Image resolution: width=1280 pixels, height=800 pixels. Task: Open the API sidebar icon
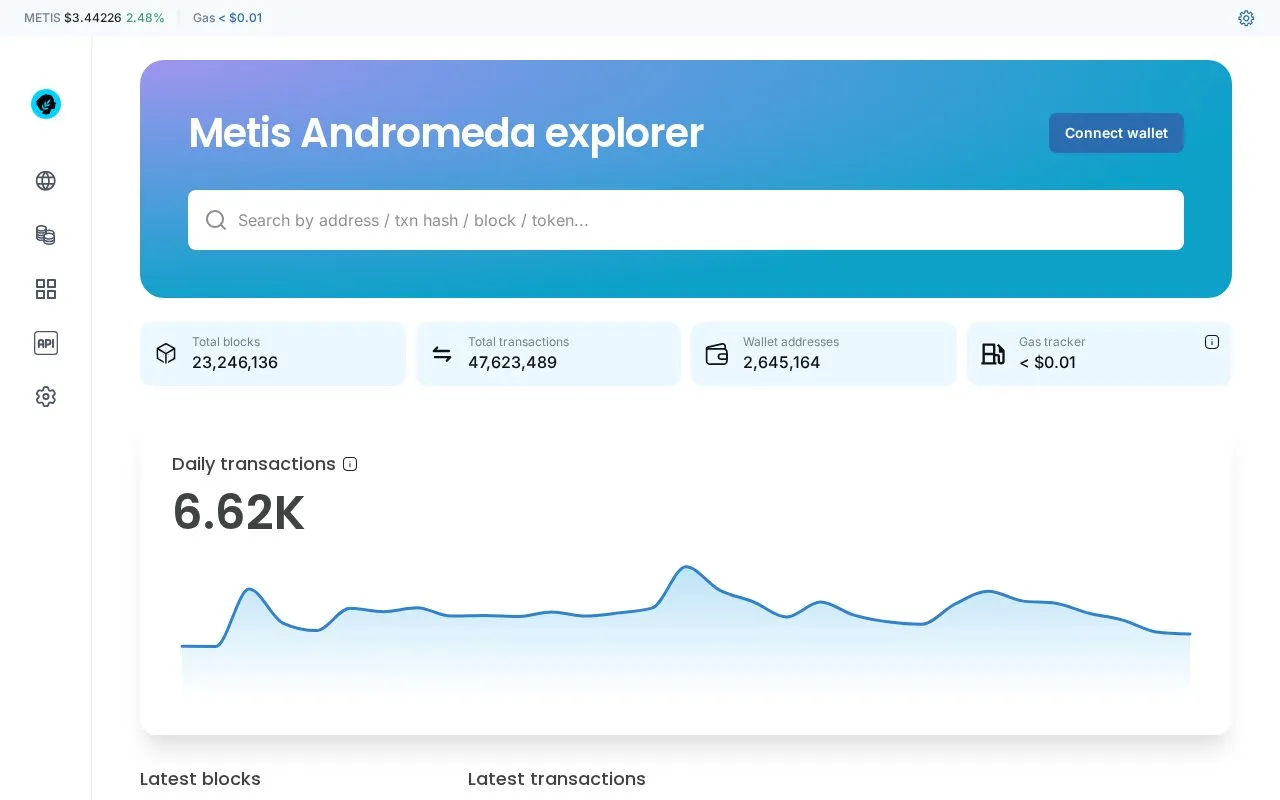pyautogui.click(x=46, y=343)
